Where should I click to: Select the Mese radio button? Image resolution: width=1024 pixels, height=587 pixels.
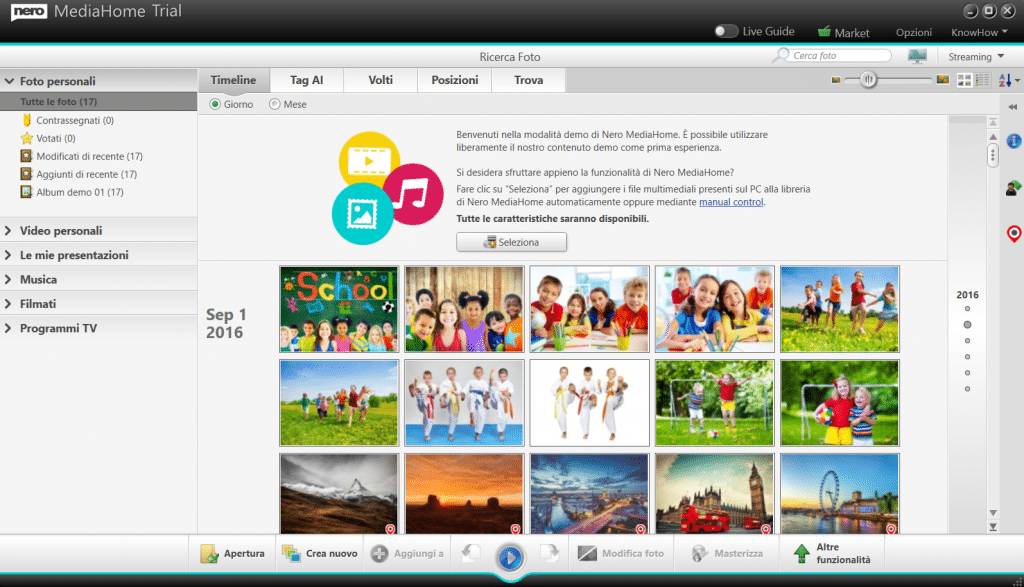274,104
